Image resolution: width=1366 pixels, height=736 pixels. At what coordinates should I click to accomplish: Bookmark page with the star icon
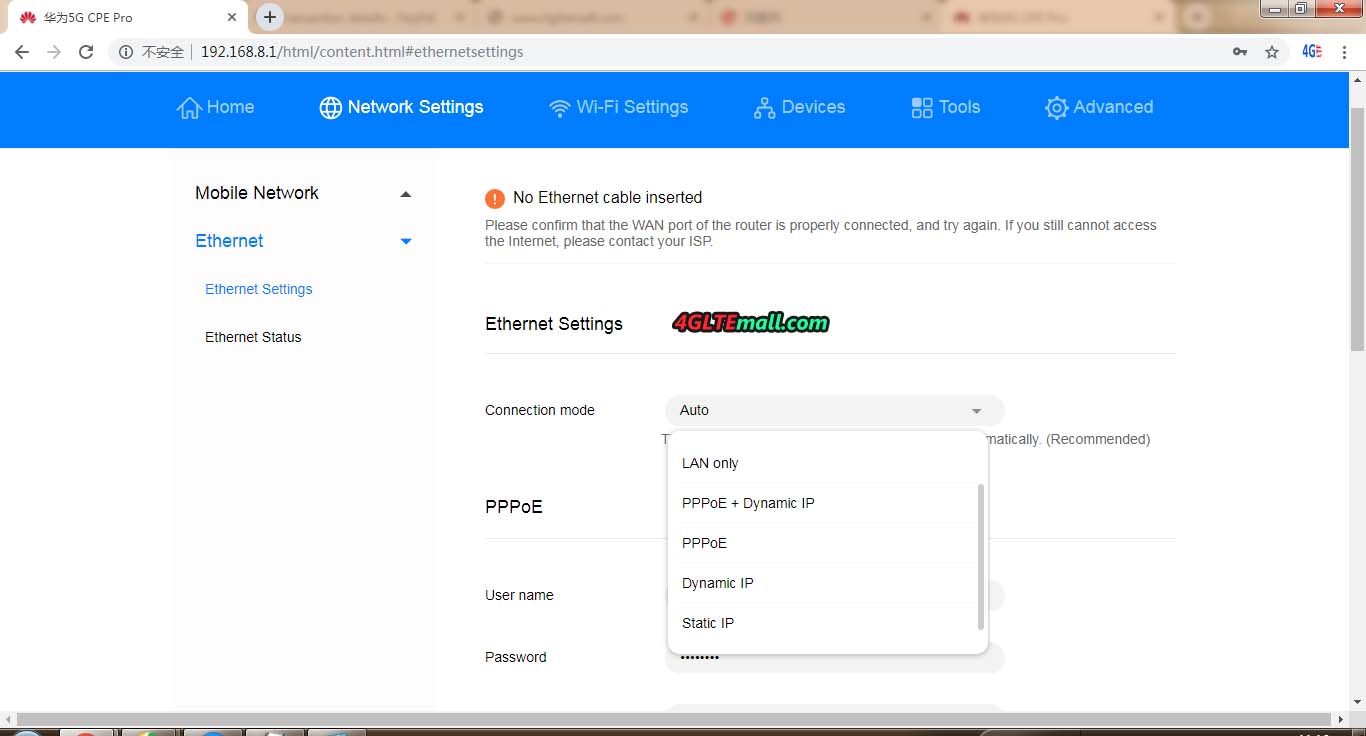1272,52
